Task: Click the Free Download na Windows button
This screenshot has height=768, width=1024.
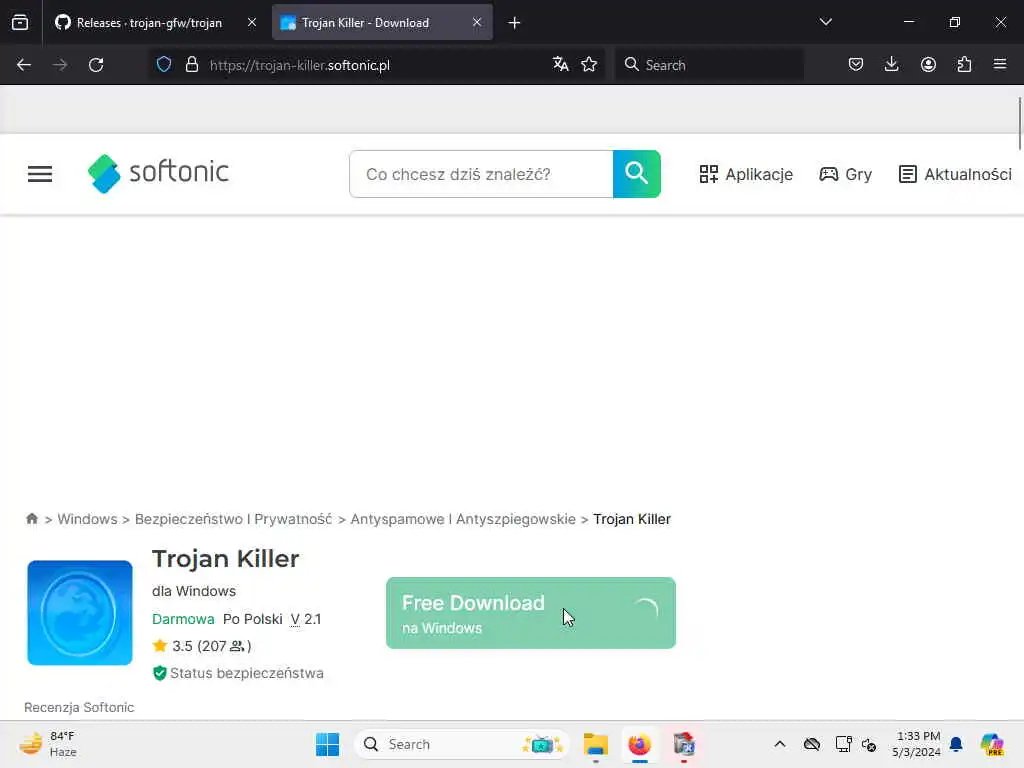Action: point(531,613)
